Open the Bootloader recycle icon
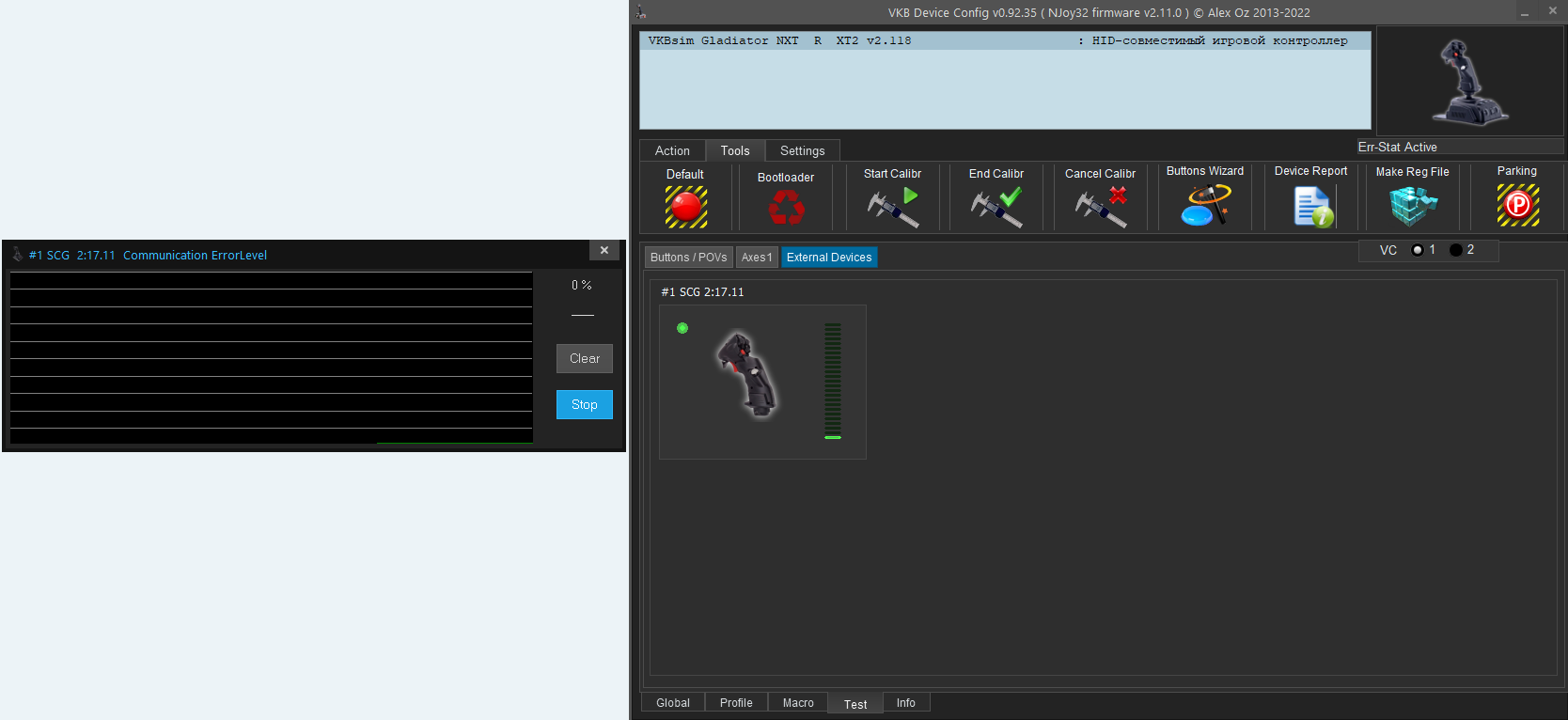 (786, 208)
